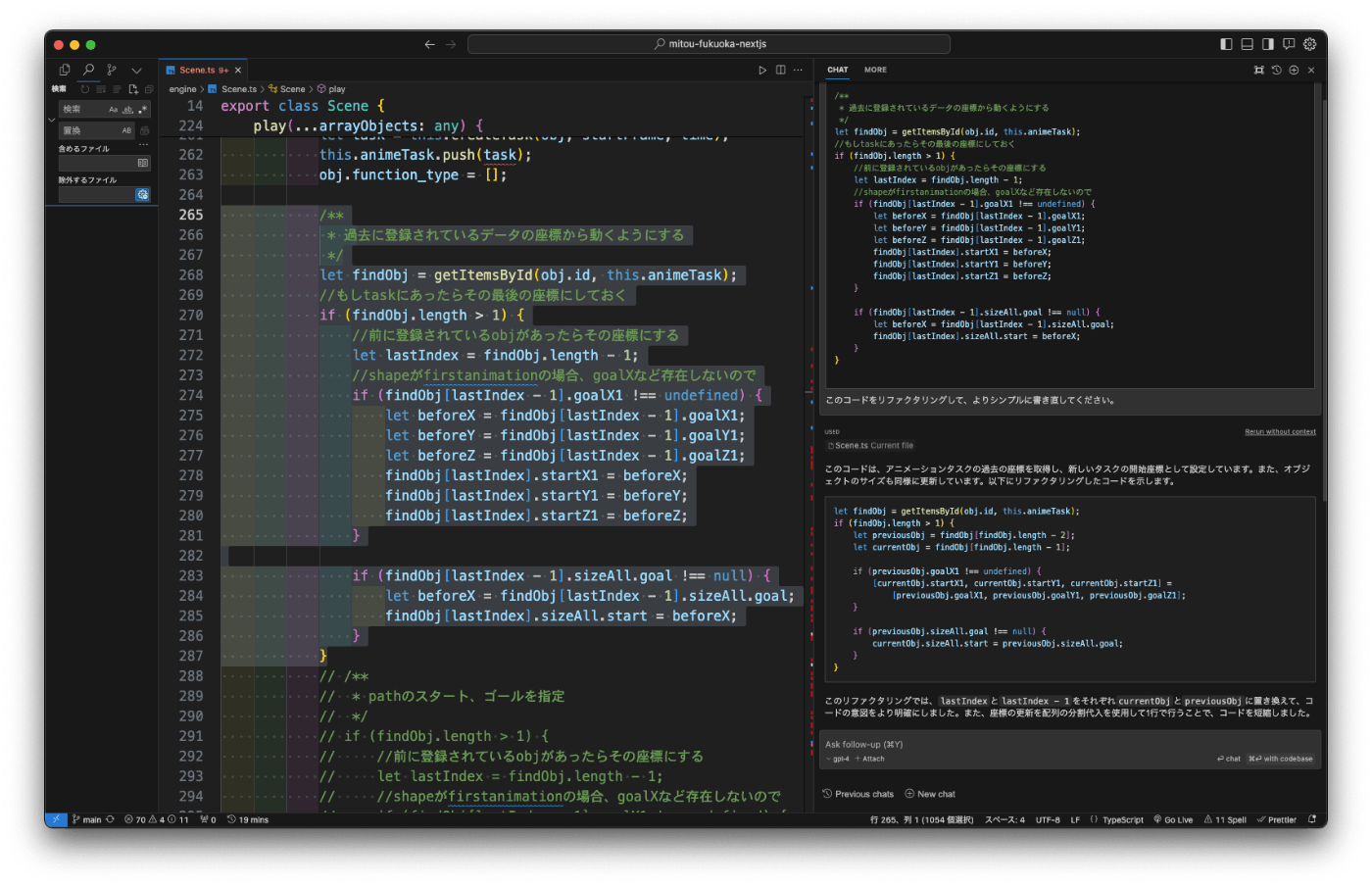Toggle Use Regular Expression in search field
Image resolution: width=1372 pixels, height=887 pixels.
coord(142,110)
